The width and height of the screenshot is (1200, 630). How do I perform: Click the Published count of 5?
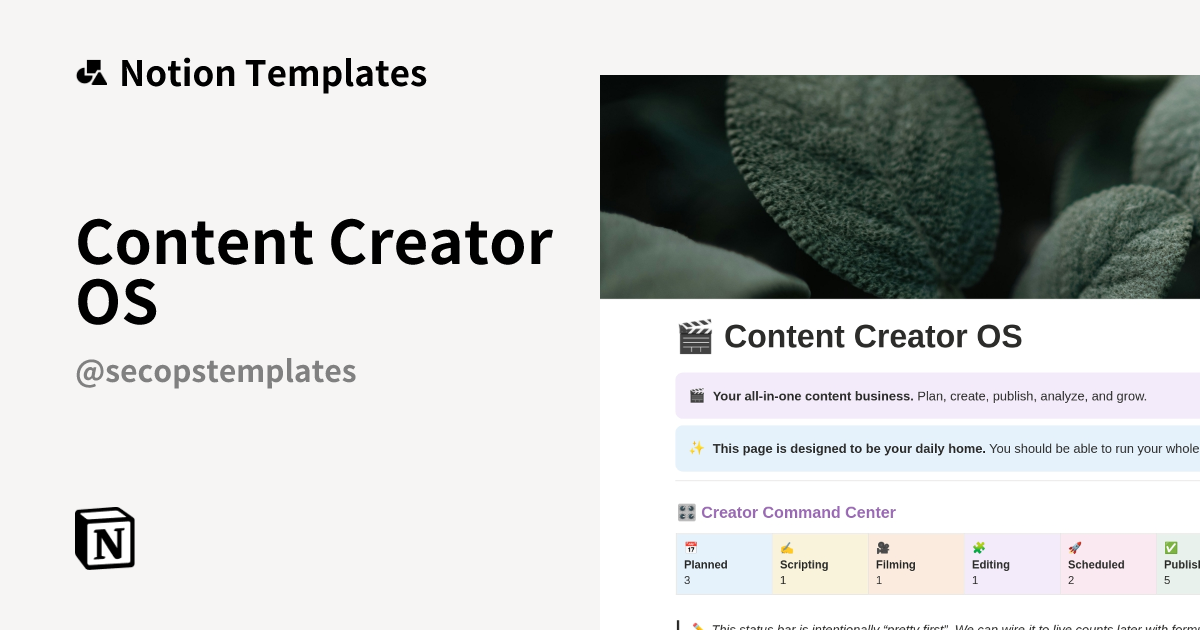[x=1167, y=580]
